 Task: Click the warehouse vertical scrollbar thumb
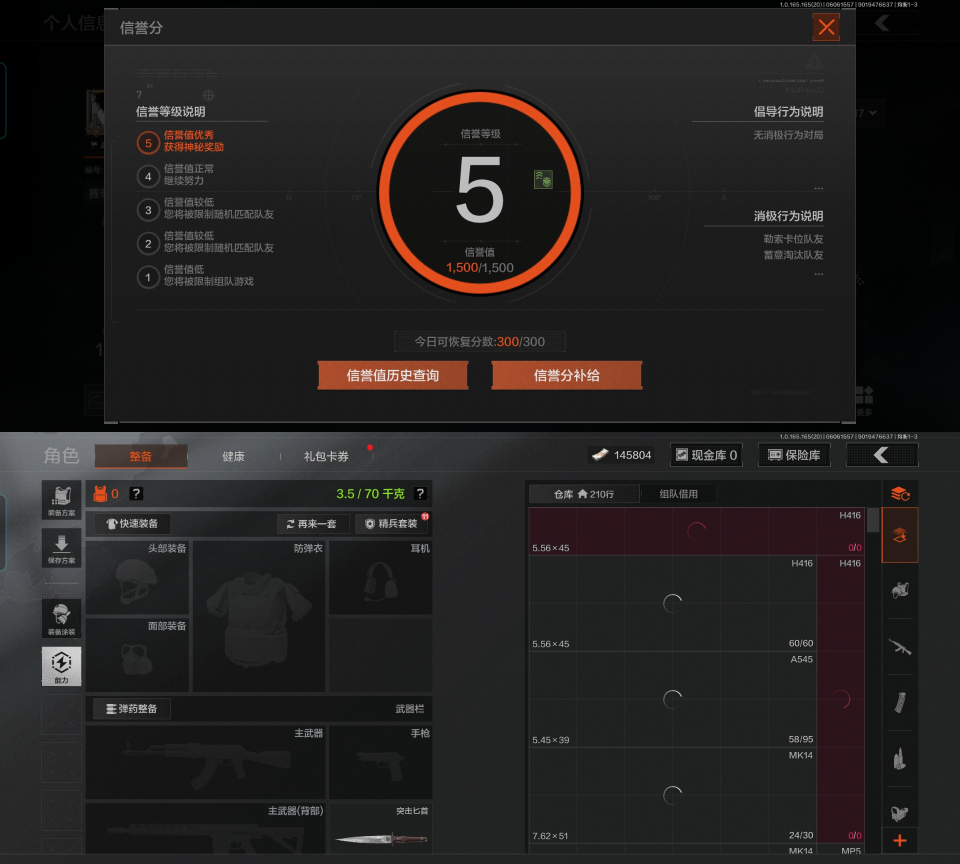click(x=873, y=520)
